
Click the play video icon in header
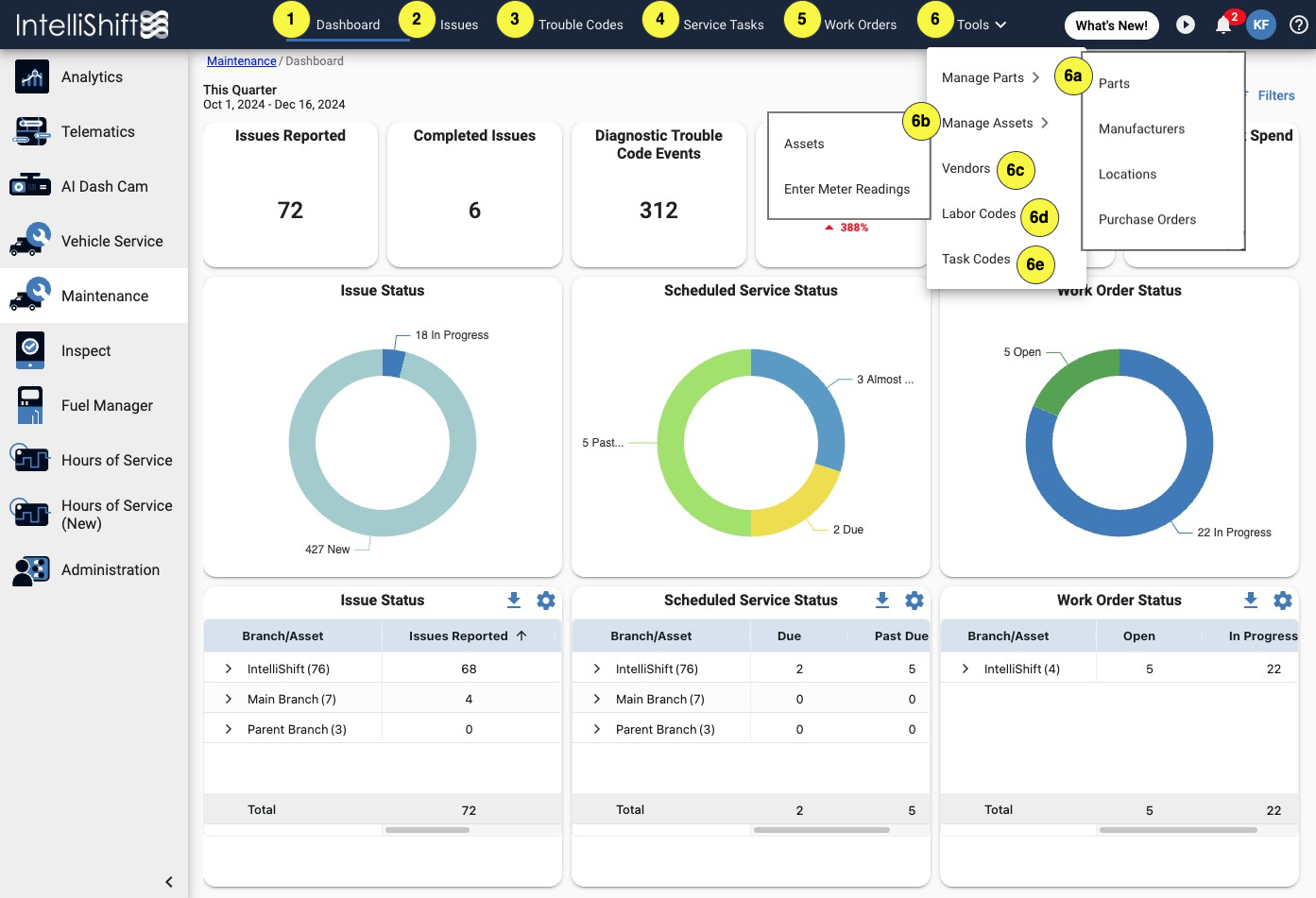1186,25
